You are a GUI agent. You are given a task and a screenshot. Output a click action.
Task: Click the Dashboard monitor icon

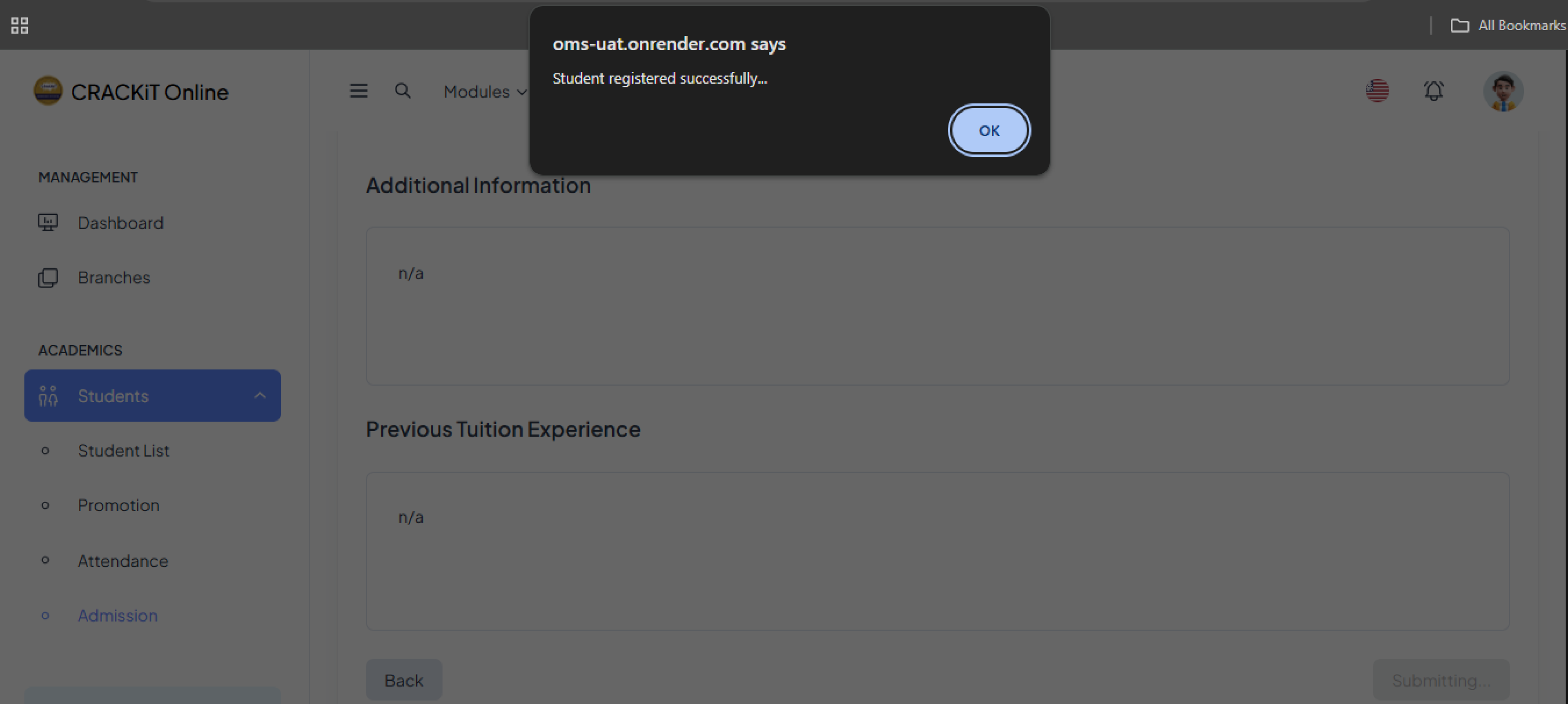click(x=47, y=223)
